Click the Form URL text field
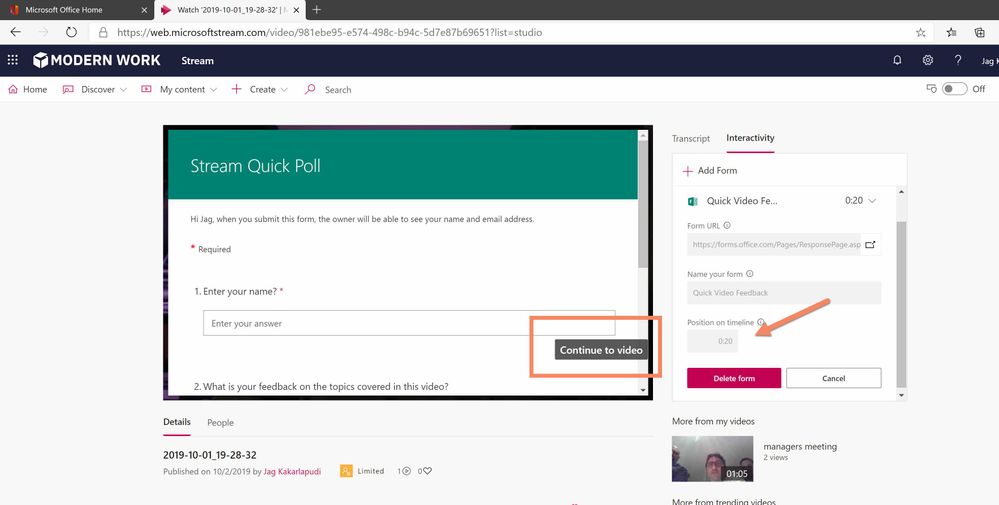 pyautogui.click(x=773, y=245)
